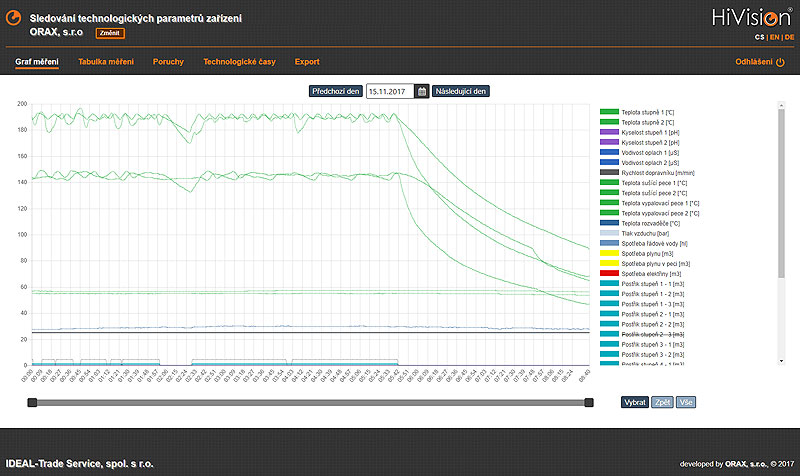This screenshot has width=800, height=476.
Task: Click the date input field showing 15.11.2017
Action: pyautogui.click(x=390, y=91)
